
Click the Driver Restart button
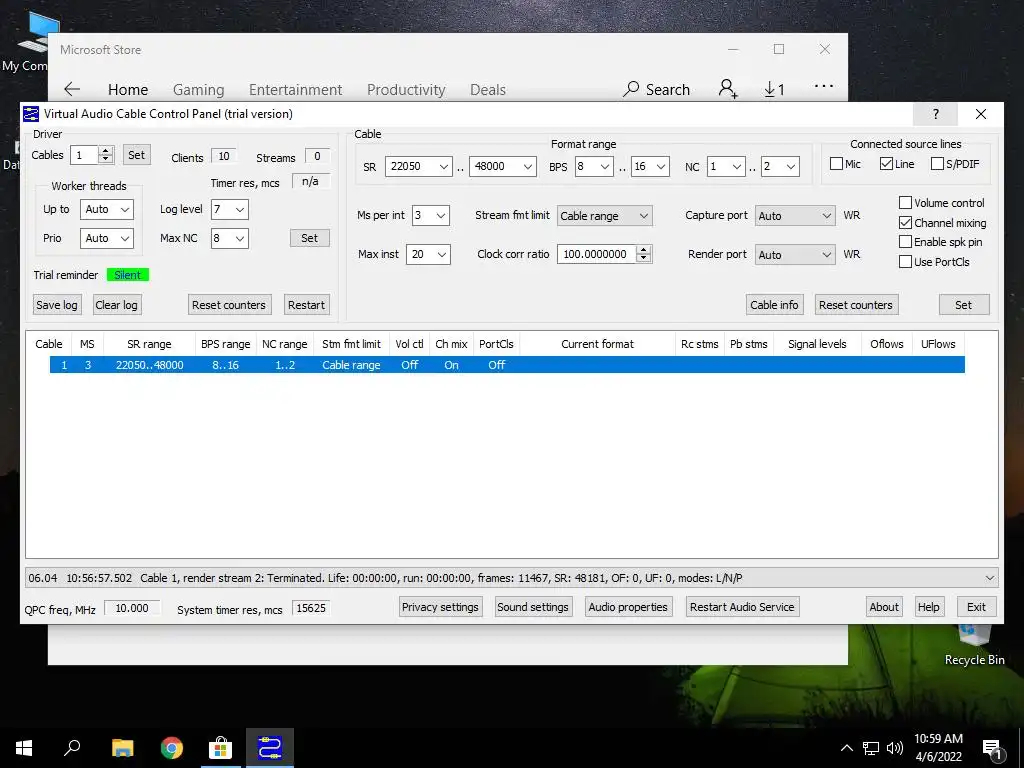tap(306, 305)
